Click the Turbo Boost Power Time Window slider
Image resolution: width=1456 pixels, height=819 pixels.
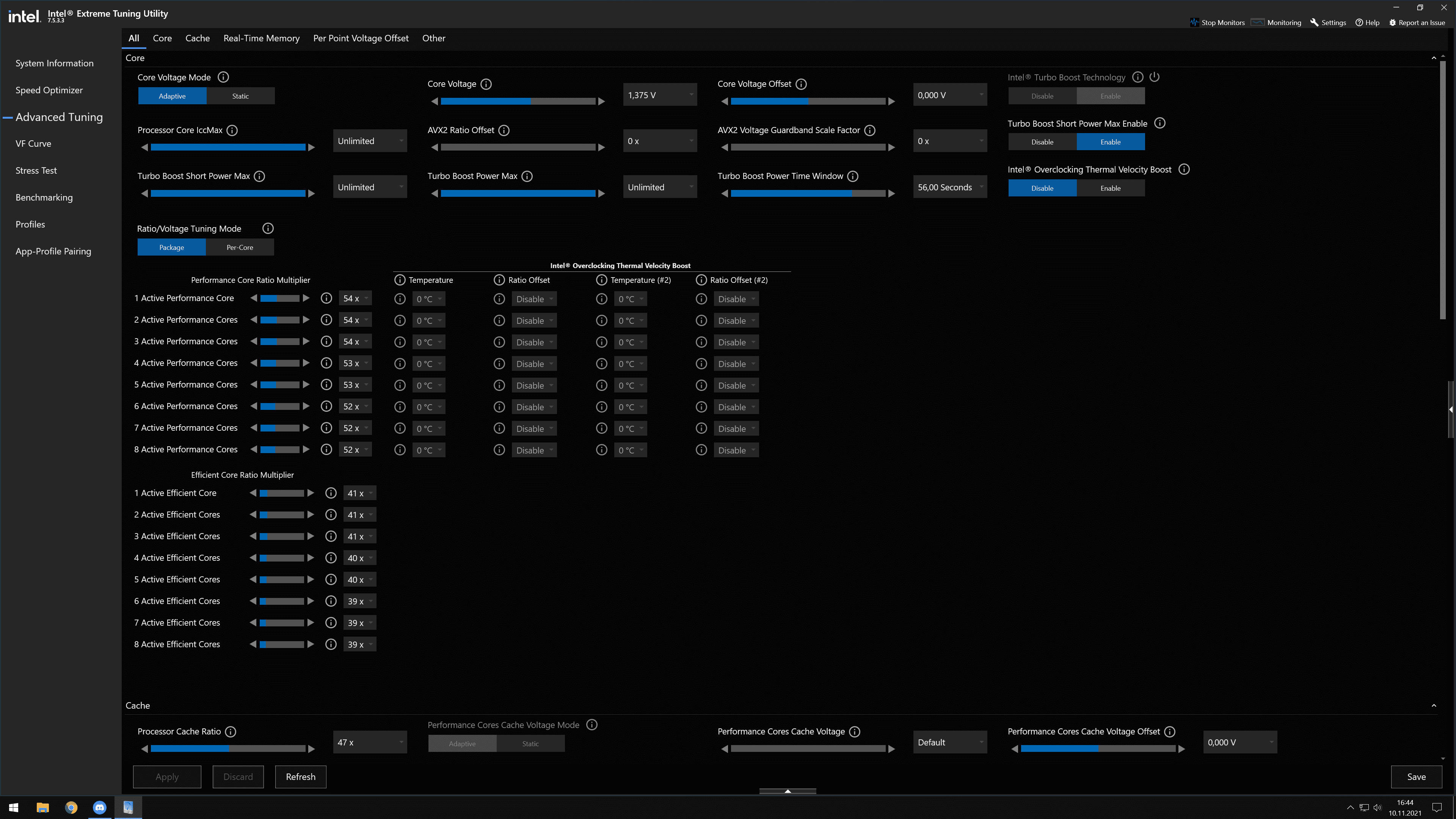808,193
